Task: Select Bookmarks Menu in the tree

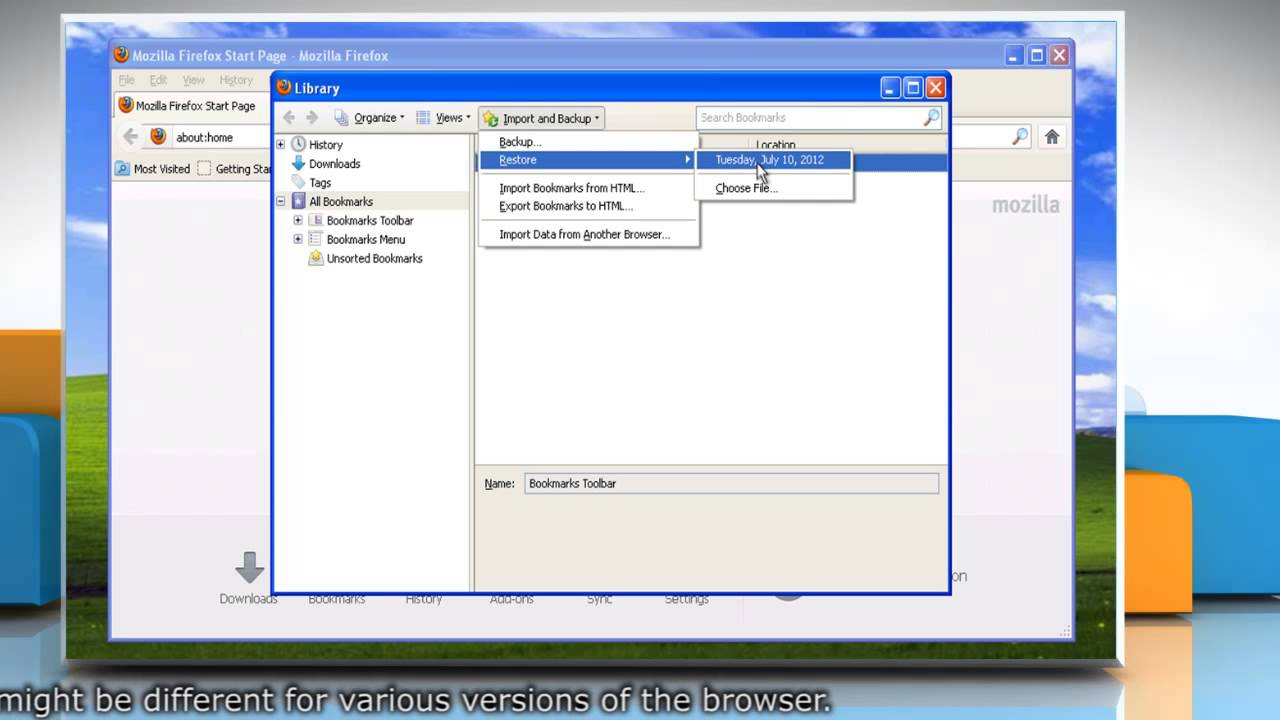Action: click(366, 240)
